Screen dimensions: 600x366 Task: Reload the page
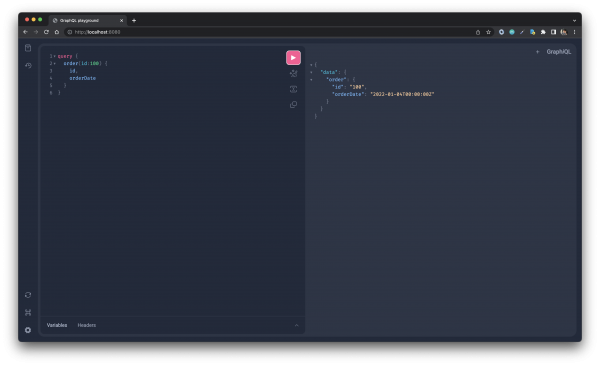[46, 32]
